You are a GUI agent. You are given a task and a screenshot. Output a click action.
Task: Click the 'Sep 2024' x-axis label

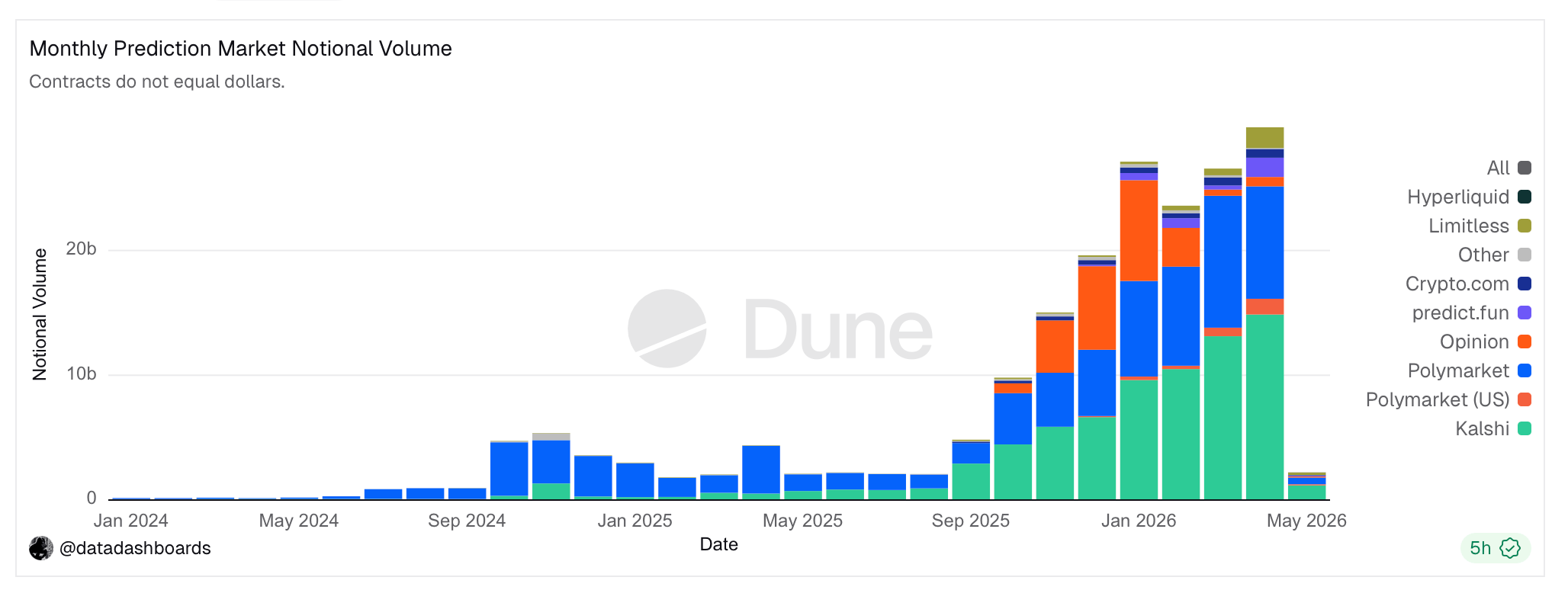[x=467, y=521]
